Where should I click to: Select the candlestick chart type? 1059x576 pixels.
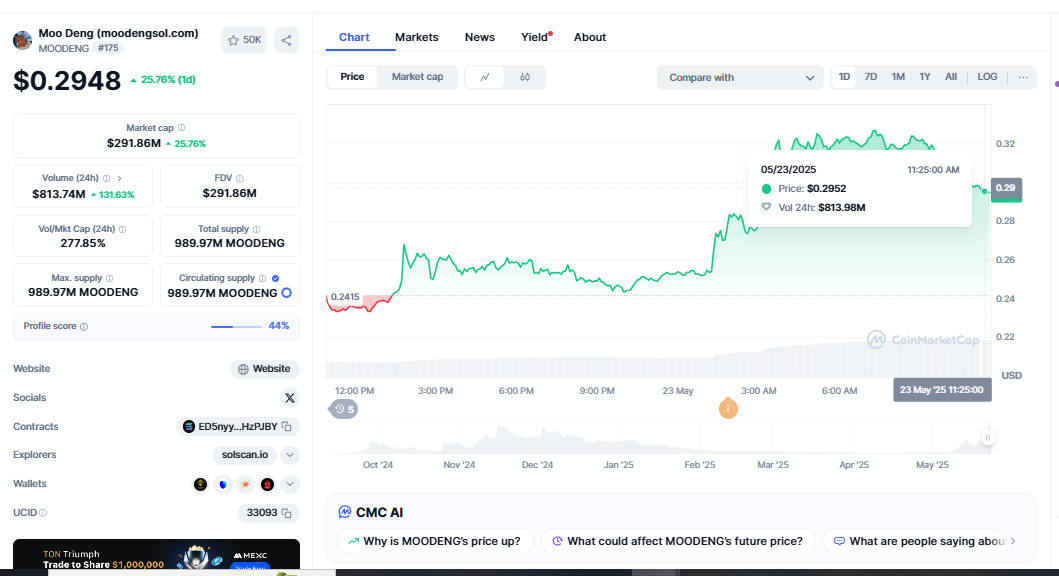[x=525, y=77]
